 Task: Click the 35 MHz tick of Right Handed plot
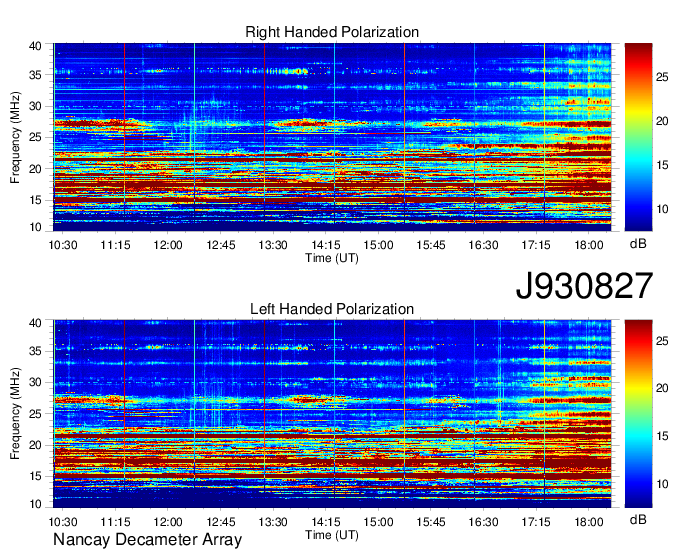(x=35, y=75)
